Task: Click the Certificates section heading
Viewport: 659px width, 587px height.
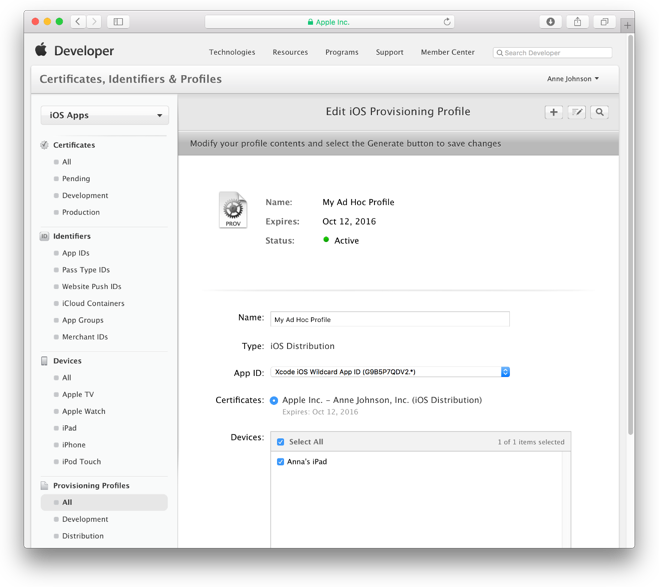Action: click(x=74, y=145)
